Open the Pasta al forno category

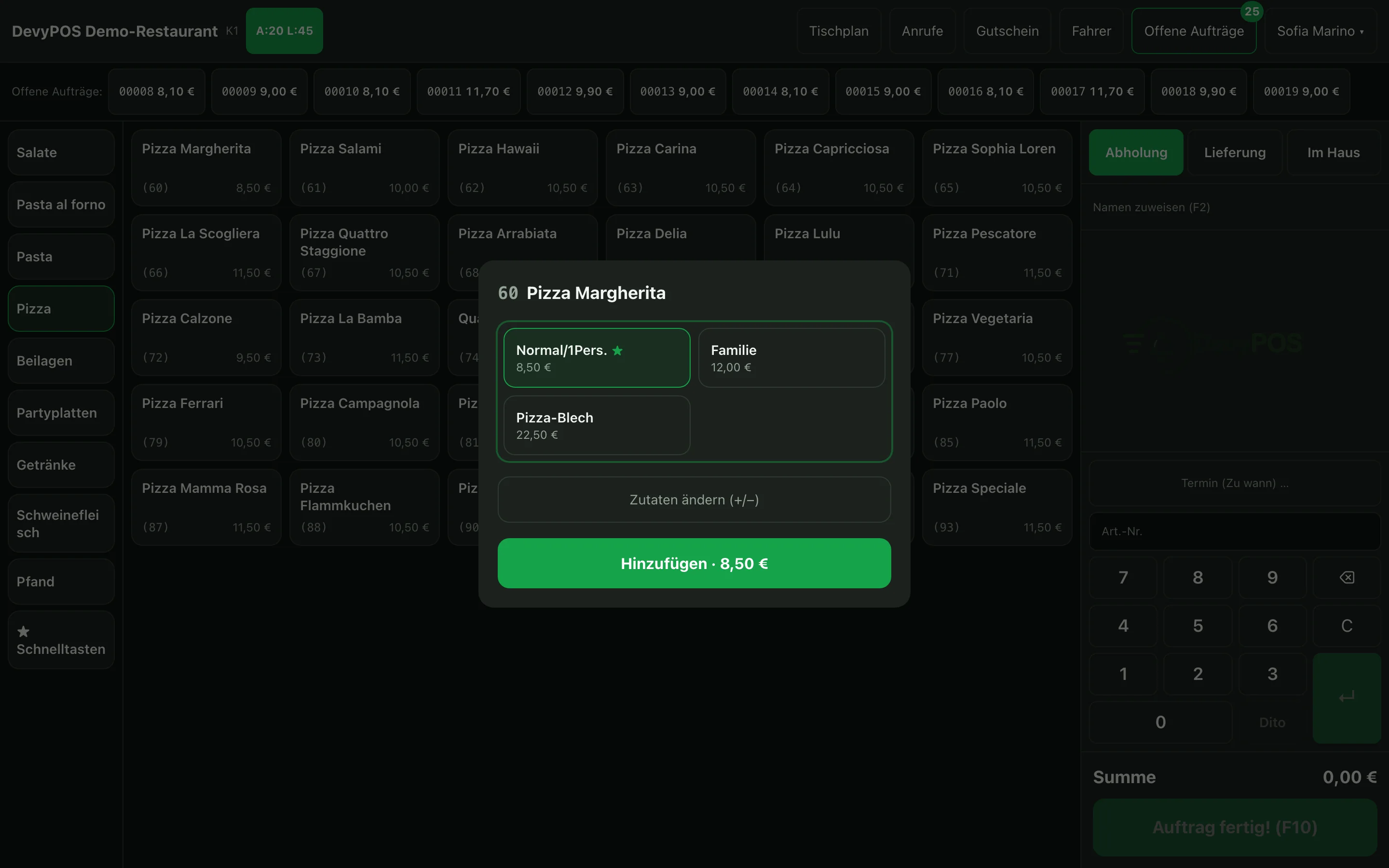click(x=61, y=204)
